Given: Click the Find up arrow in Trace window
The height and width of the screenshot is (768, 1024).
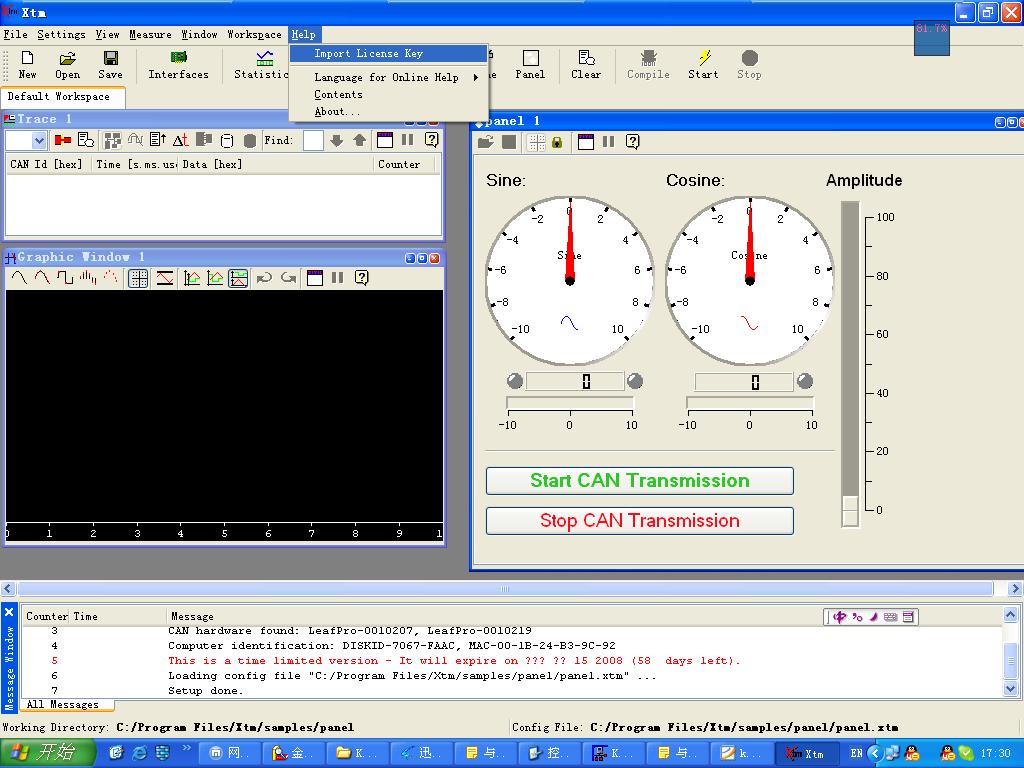Looking at the screenshot, I should click(360, 140).
